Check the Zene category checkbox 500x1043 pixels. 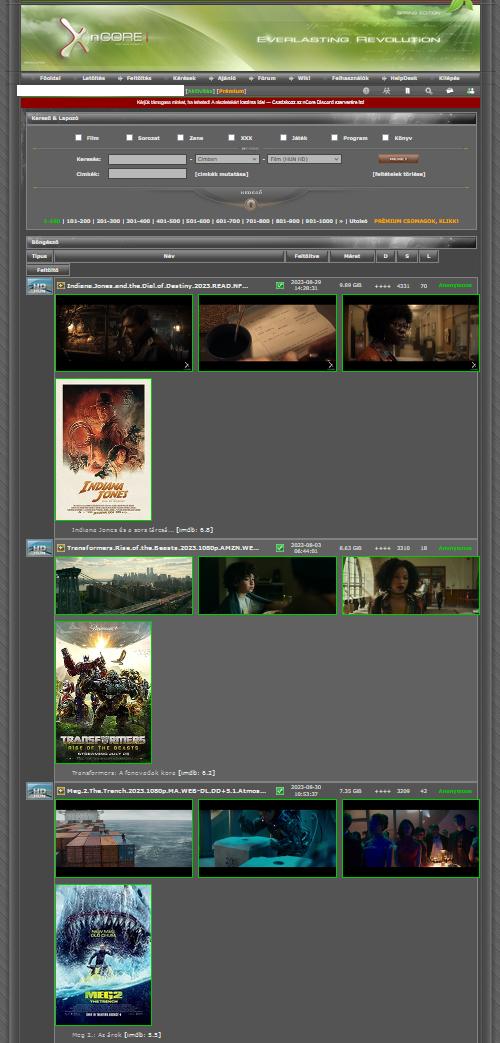[x=180, y=138]
